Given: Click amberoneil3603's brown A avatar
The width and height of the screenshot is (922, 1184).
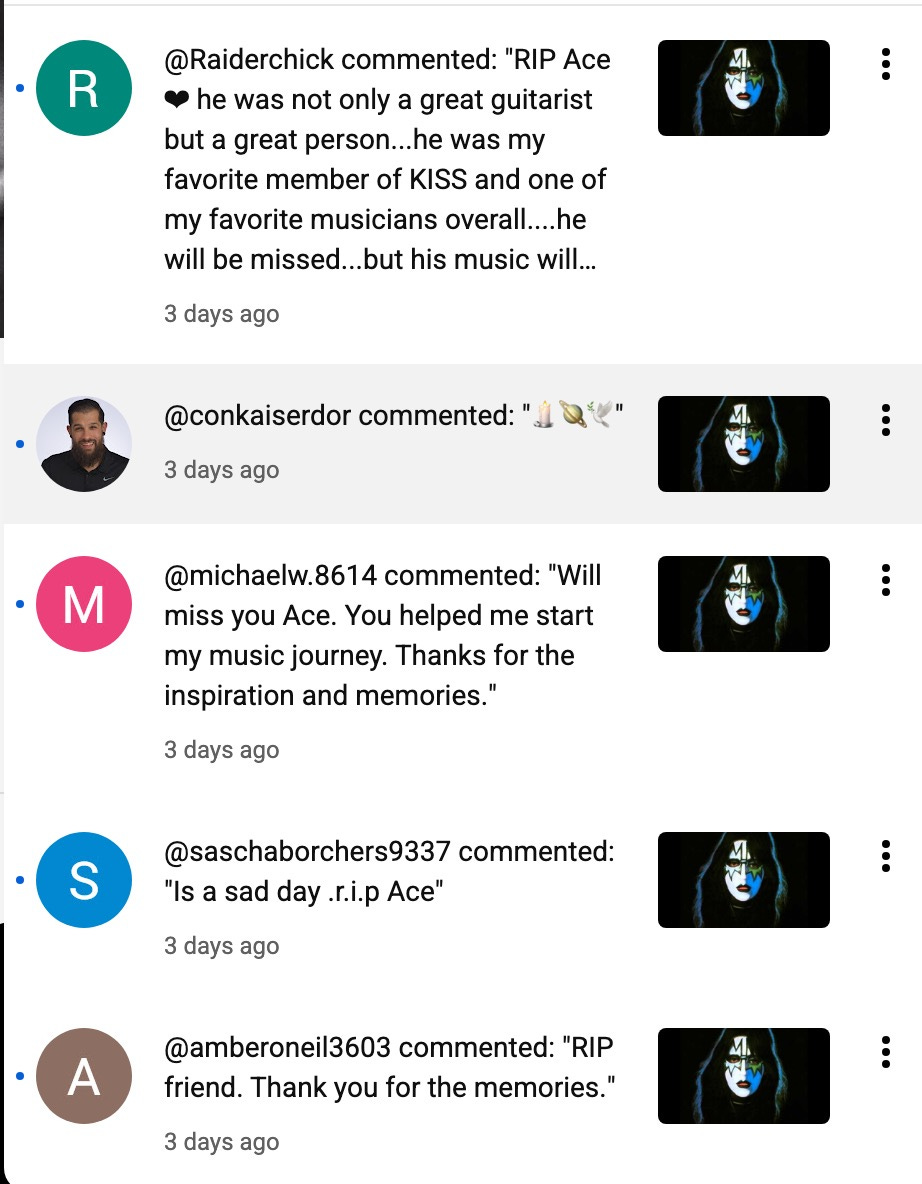Looking at the screenshot, I should (84, 1076).
